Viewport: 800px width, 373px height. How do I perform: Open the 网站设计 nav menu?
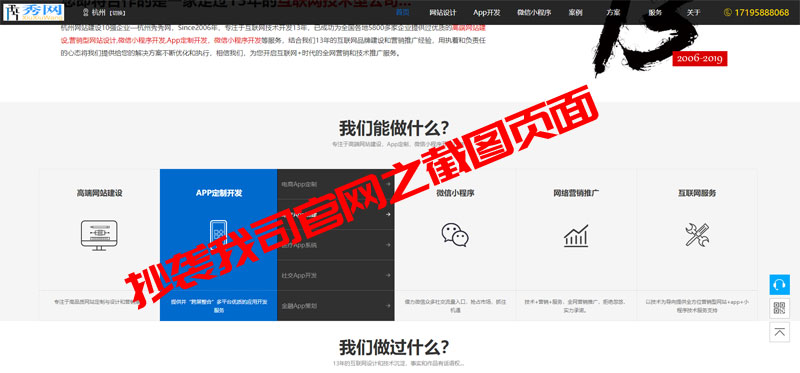(x=442, y=13)
